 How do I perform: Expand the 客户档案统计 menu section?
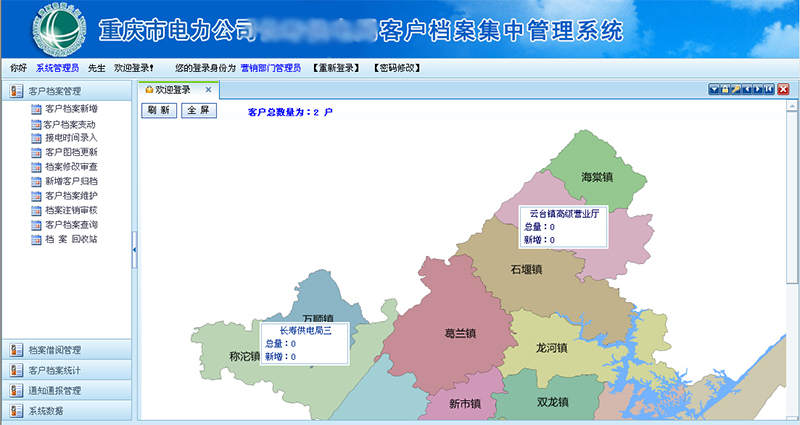click(x=67, y=370)
